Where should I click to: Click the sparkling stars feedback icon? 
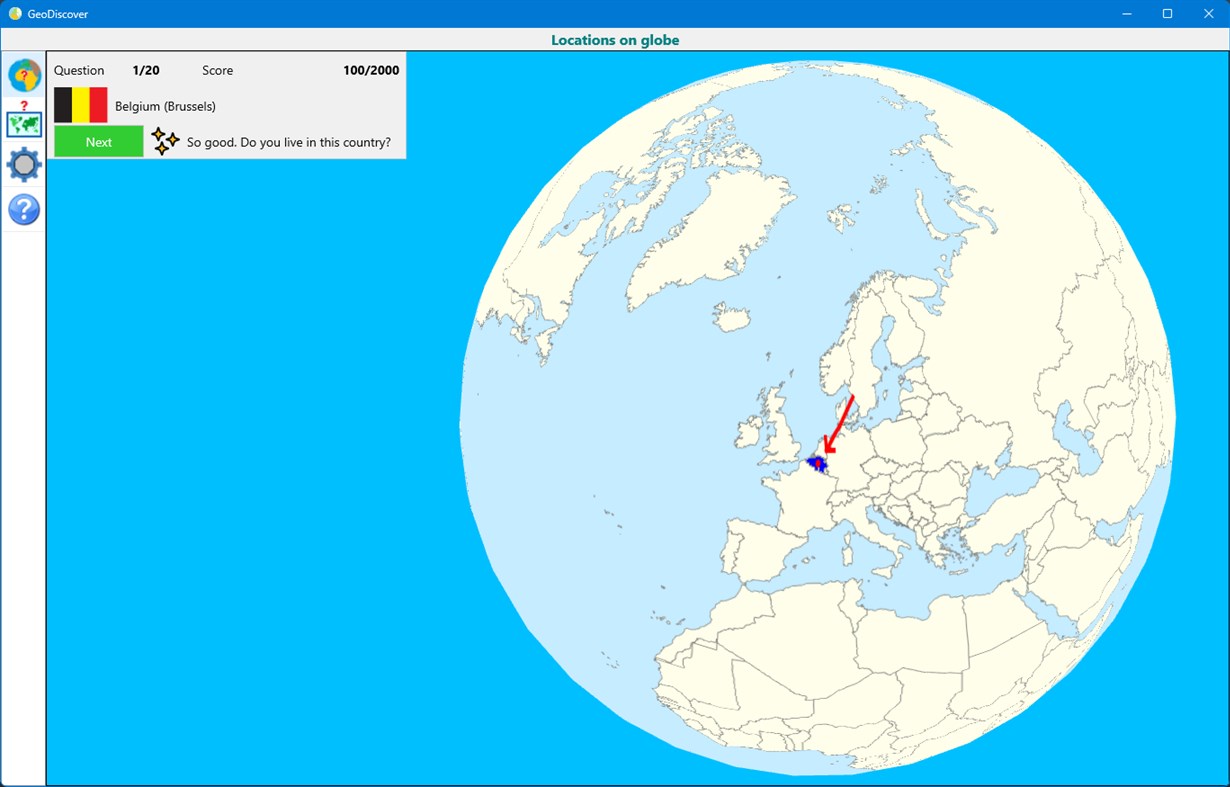pyautogui.click(x=163, y=141)
